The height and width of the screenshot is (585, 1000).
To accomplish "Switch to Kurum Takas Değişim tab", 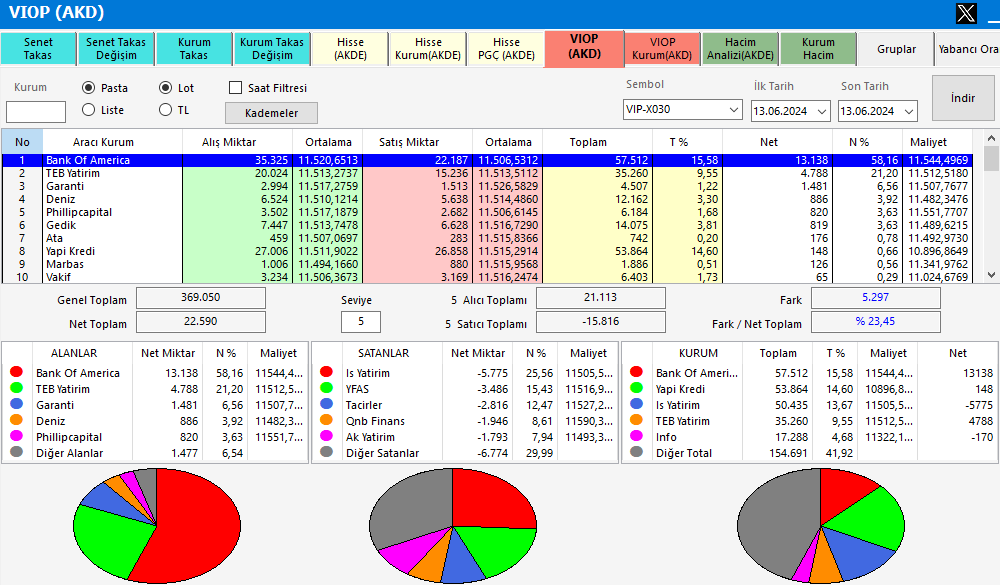I will (x=272, y=48).
